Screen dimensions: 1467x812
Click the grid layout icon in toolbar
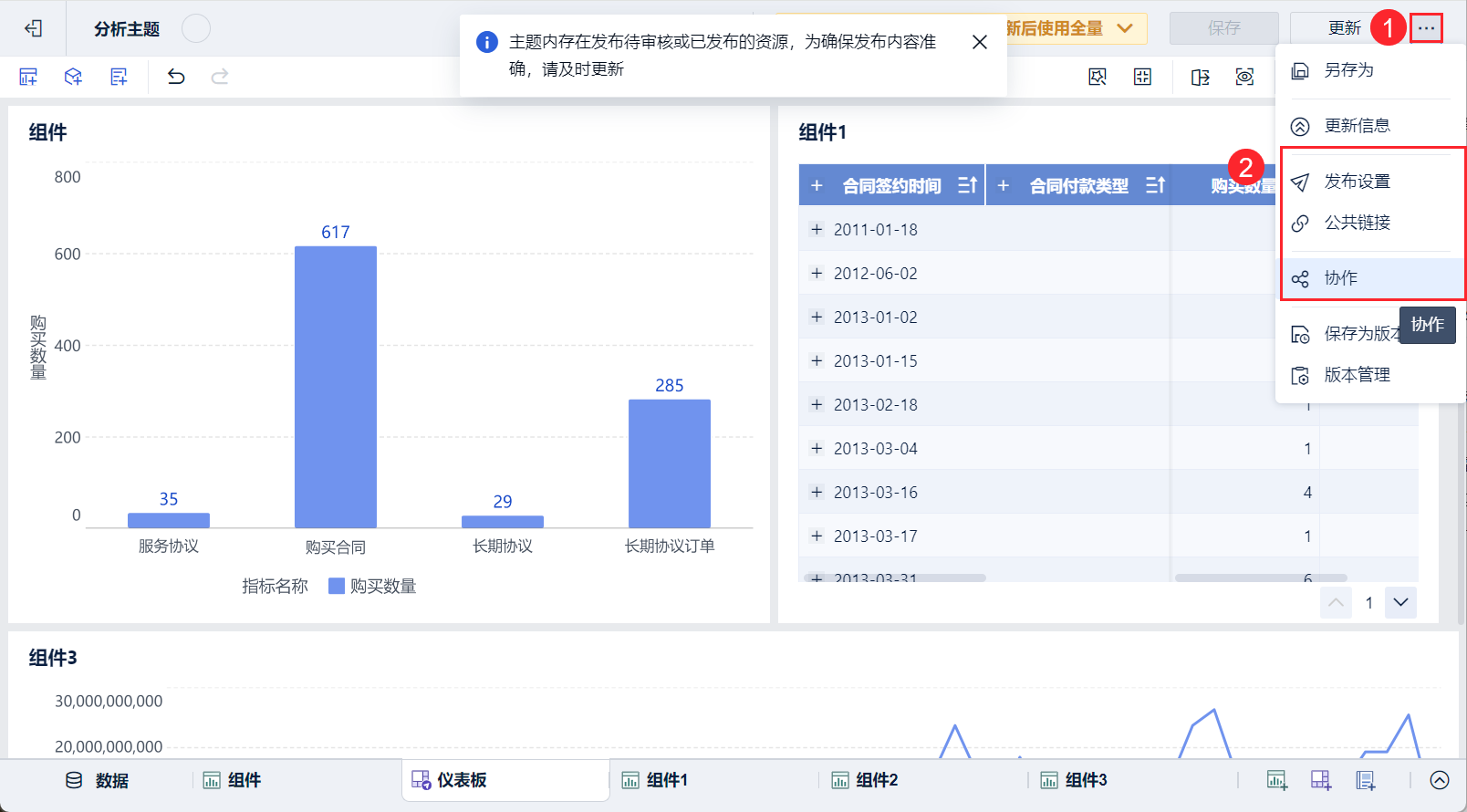(x=1142, y=77)
